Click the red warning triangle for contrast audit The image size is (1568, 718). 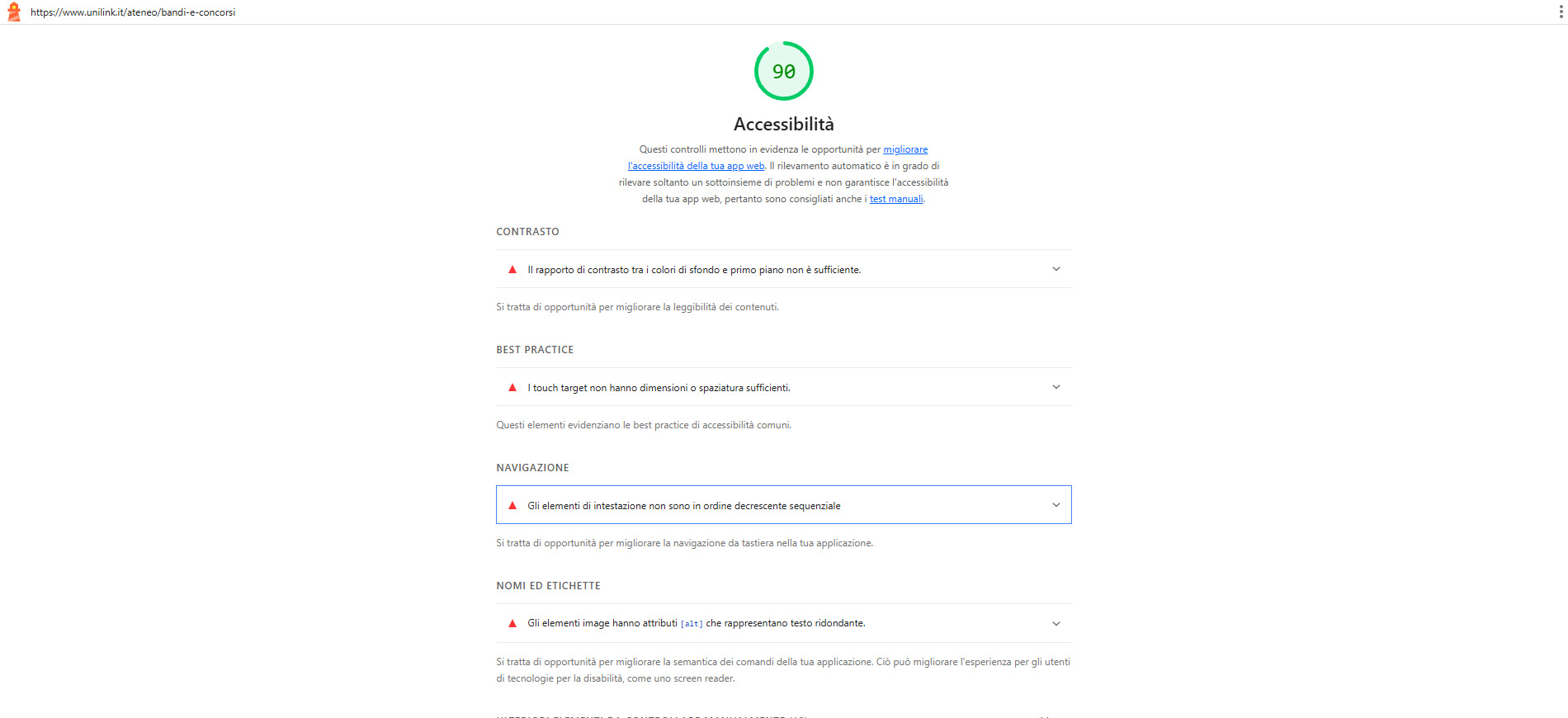[x=512, y=269]
